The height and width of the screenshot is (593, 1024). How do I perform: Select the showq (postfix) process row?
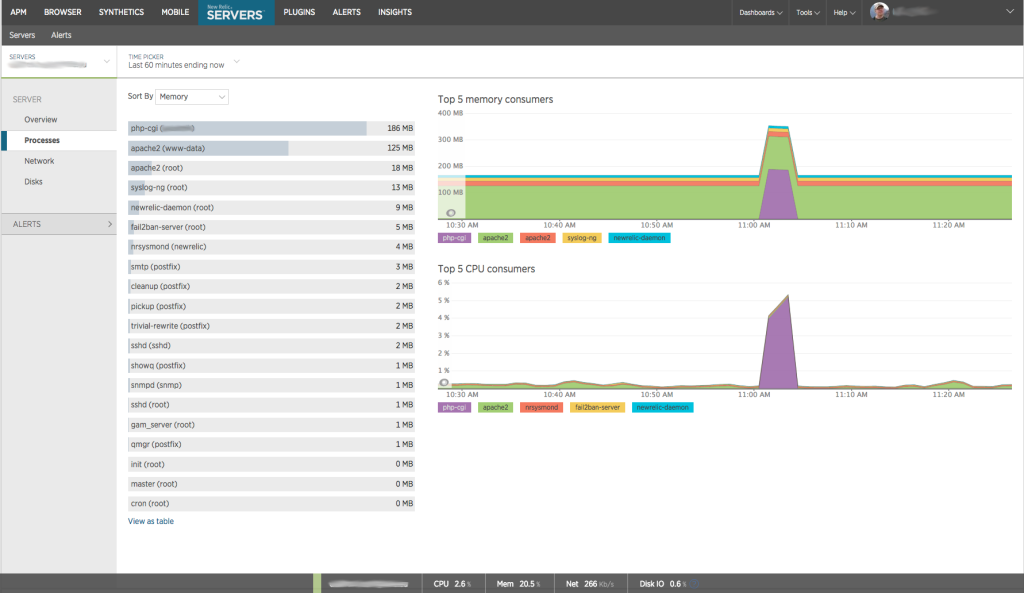click(271, 366)
